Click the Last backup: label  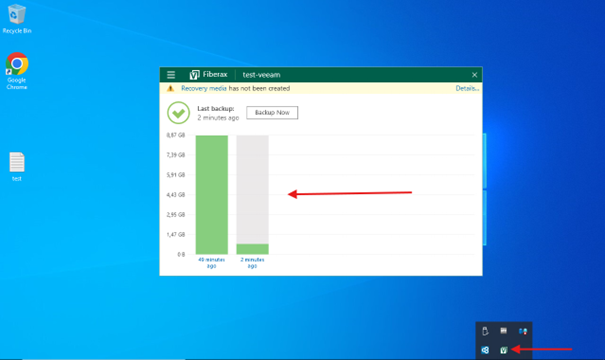(x=216, y=109)
